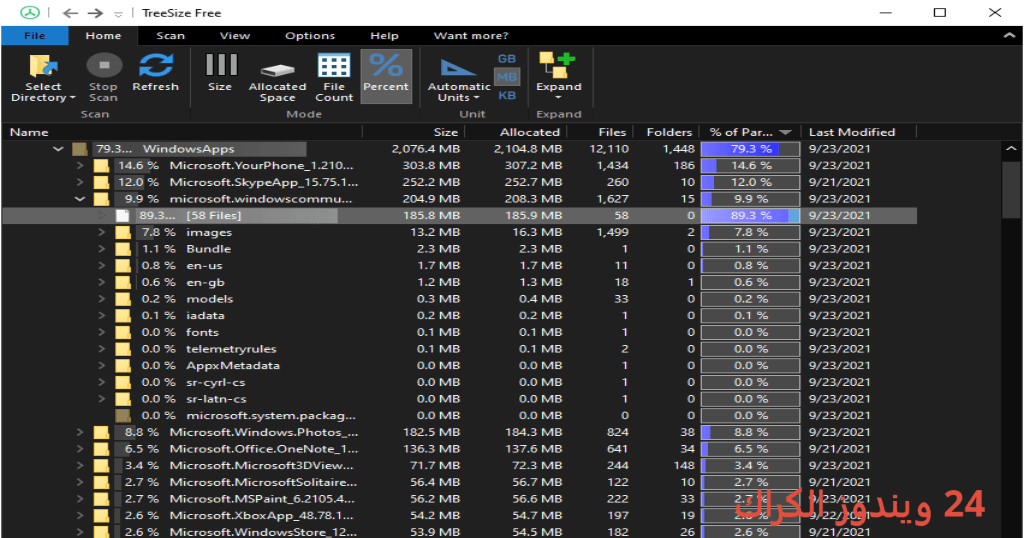Open the Expand dropdown arrow
The width and height of the screenshot is (1024, 538).
click(558, 97)
